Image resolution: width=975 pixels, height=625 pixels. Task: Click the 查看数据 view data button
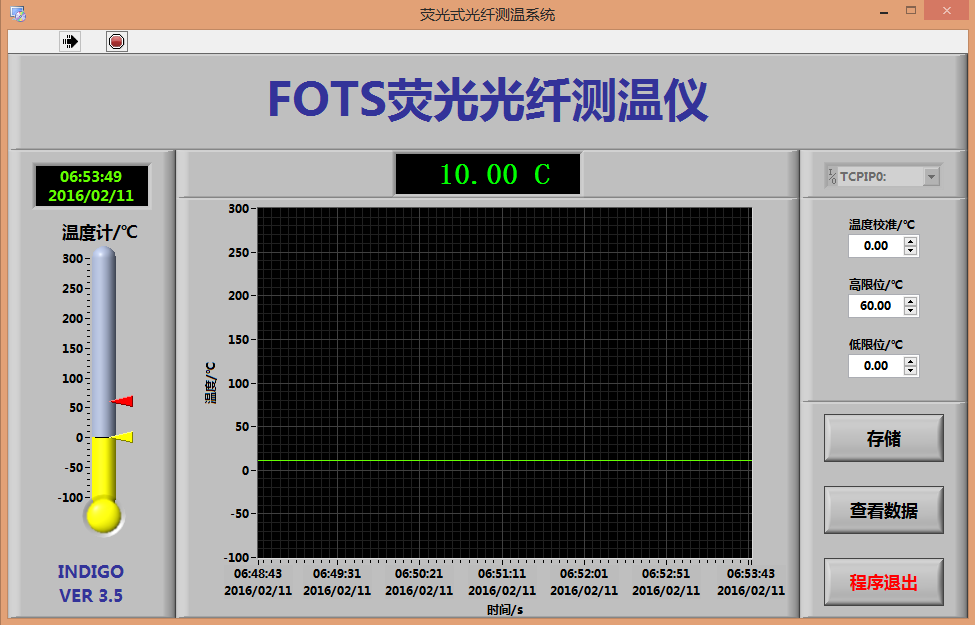pos(884,511)
